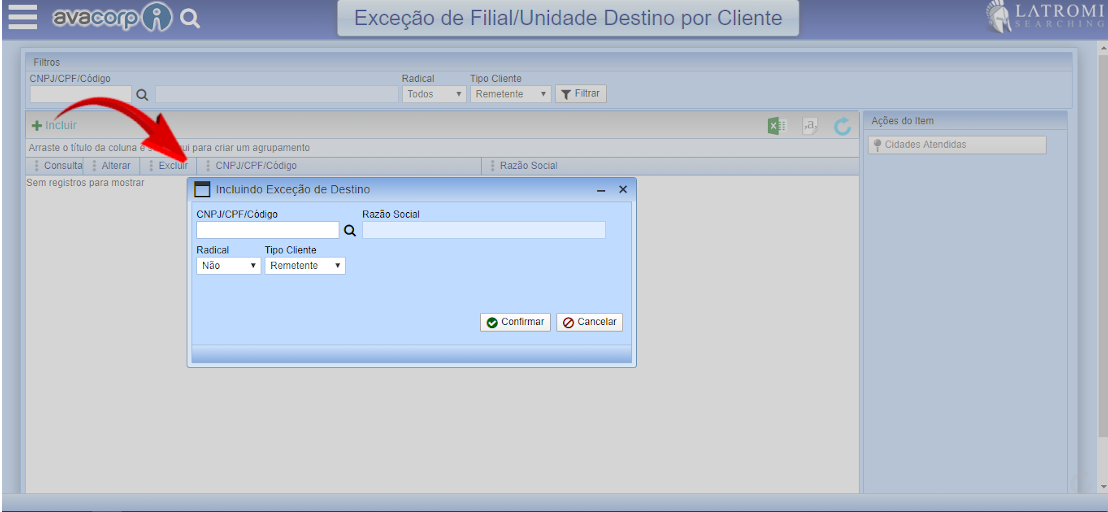Open the Radical dropdown in the dialog
This screenshot has width=1108, height=512.
point(228,266)
